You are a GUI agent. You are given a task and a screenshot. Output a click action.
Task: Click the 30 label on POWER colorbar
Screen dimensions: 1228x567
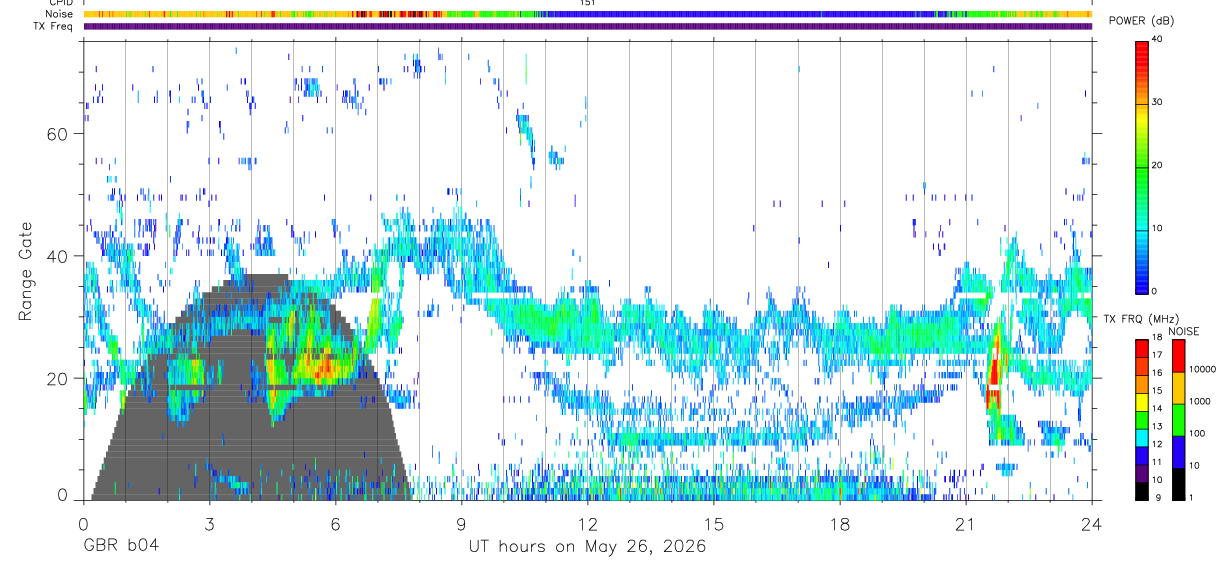(x=1158, y=103)
